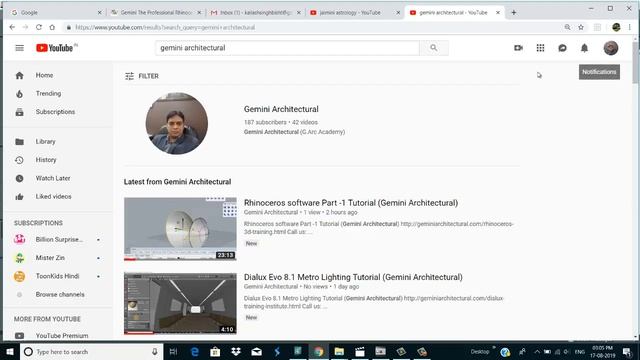This screenshot has width=640, height=360.
Task: Click the Home sidebar icon
Action: (19, 76)
